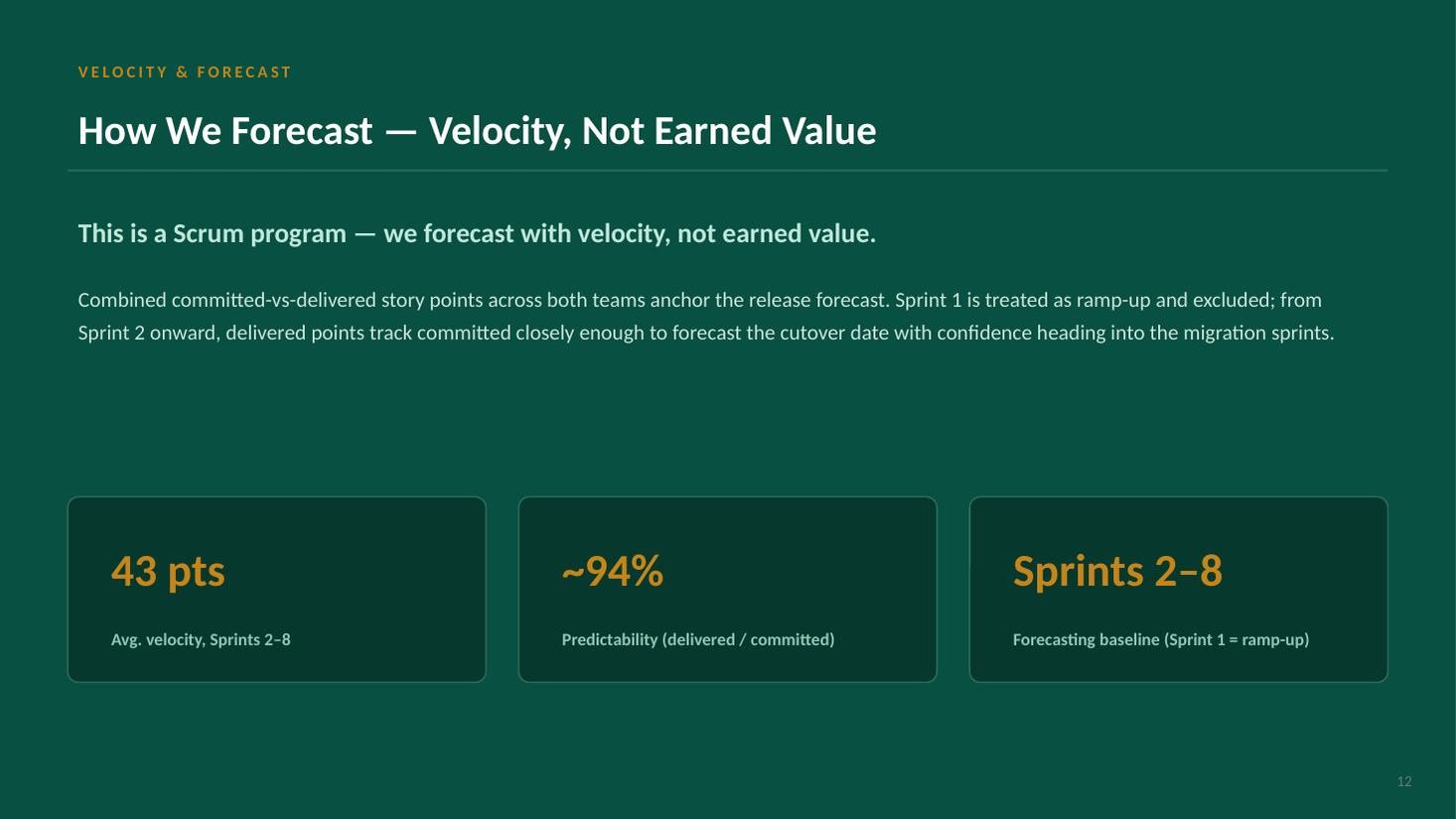Select the third card about forecasting baseline
The image size is (1456, 819).
coord(1179,590)
